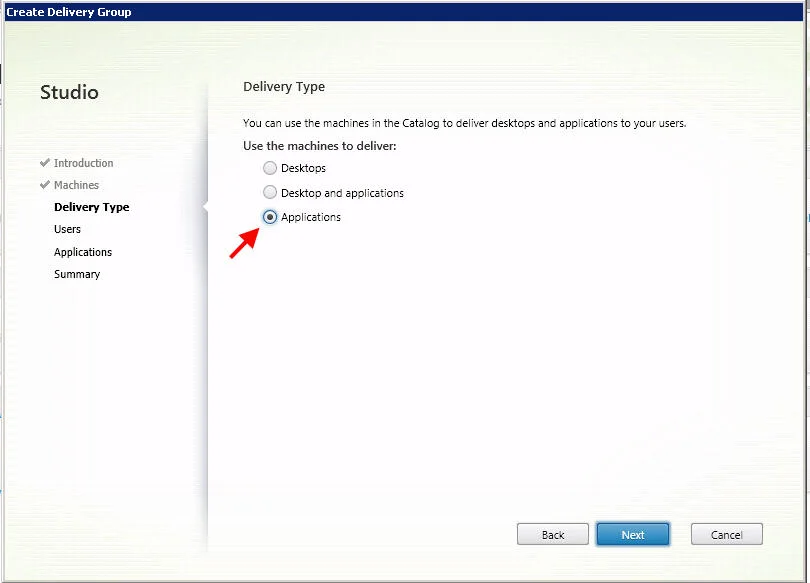This screenshot has width=810, height=583.
Task: Go back with the Back button
Action: (553, 534)
